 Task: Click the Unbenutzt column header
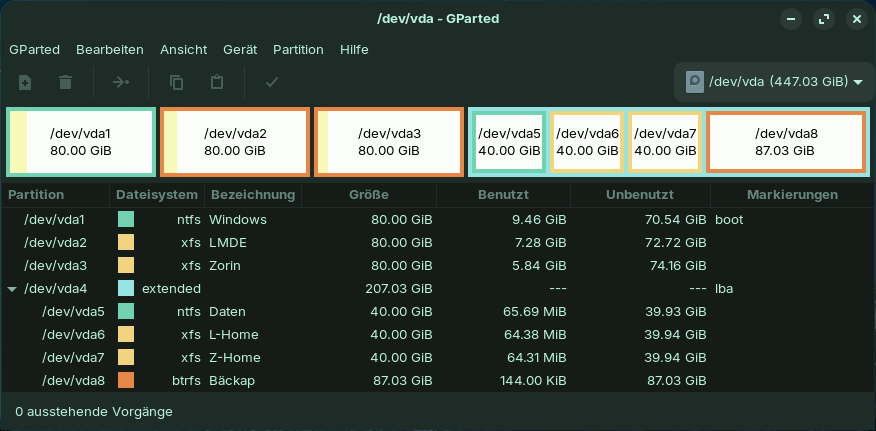(x=640, y=195)
